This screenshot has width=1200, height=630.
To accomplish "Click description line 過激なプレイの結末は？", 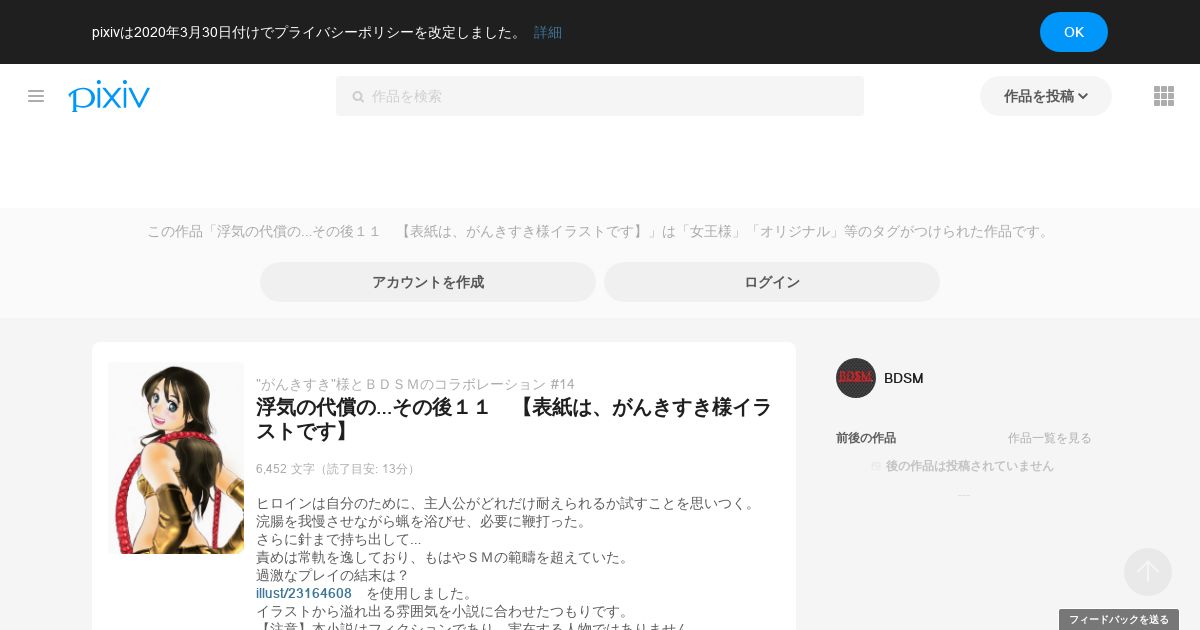I will pyautogui.click(x=333, y=575).
